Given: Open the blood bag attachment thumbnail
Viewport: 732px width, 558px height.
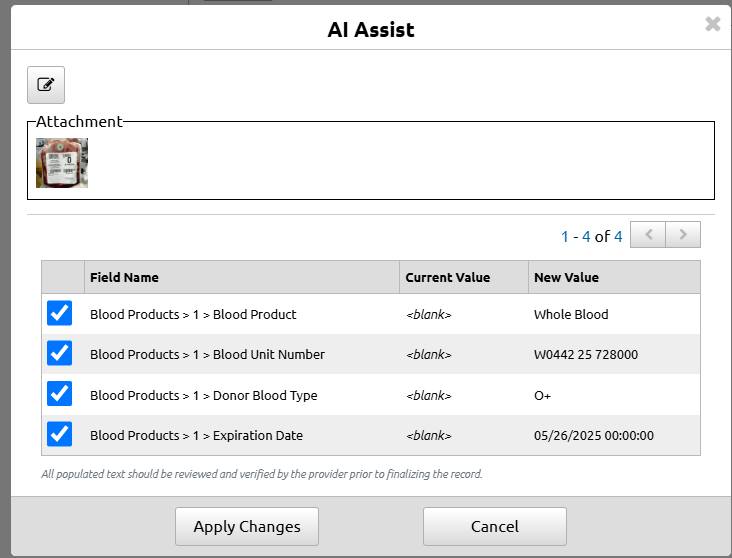Looking at the screenshot, I should 62,163.
